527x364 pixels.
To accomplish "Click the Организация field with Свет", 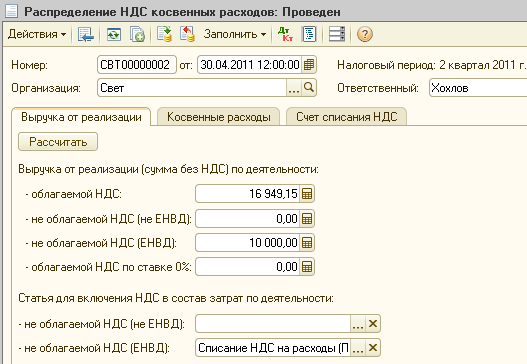I will tap(192, 88).
